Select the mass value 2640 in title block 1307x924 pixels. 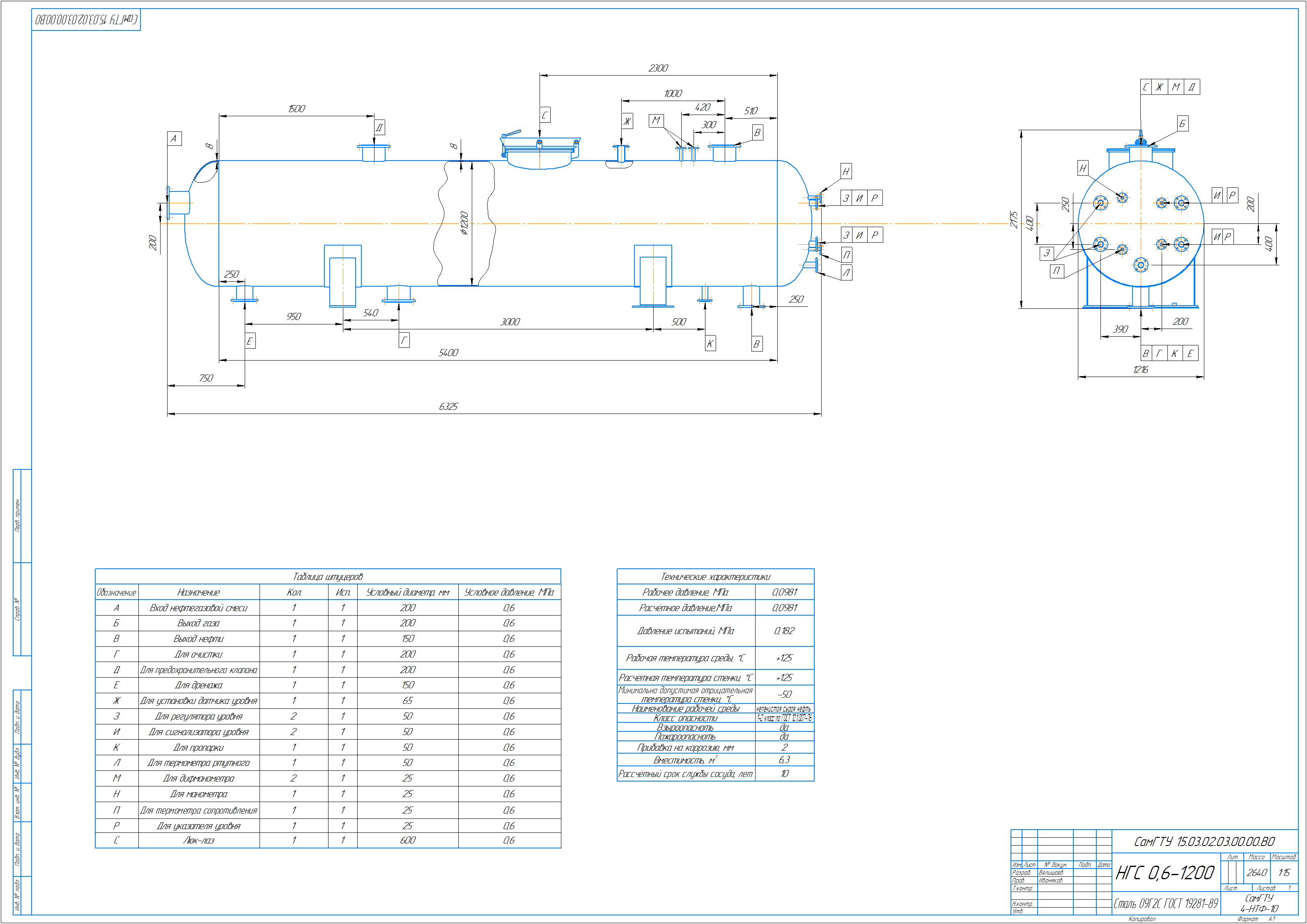coord(1256,873)
